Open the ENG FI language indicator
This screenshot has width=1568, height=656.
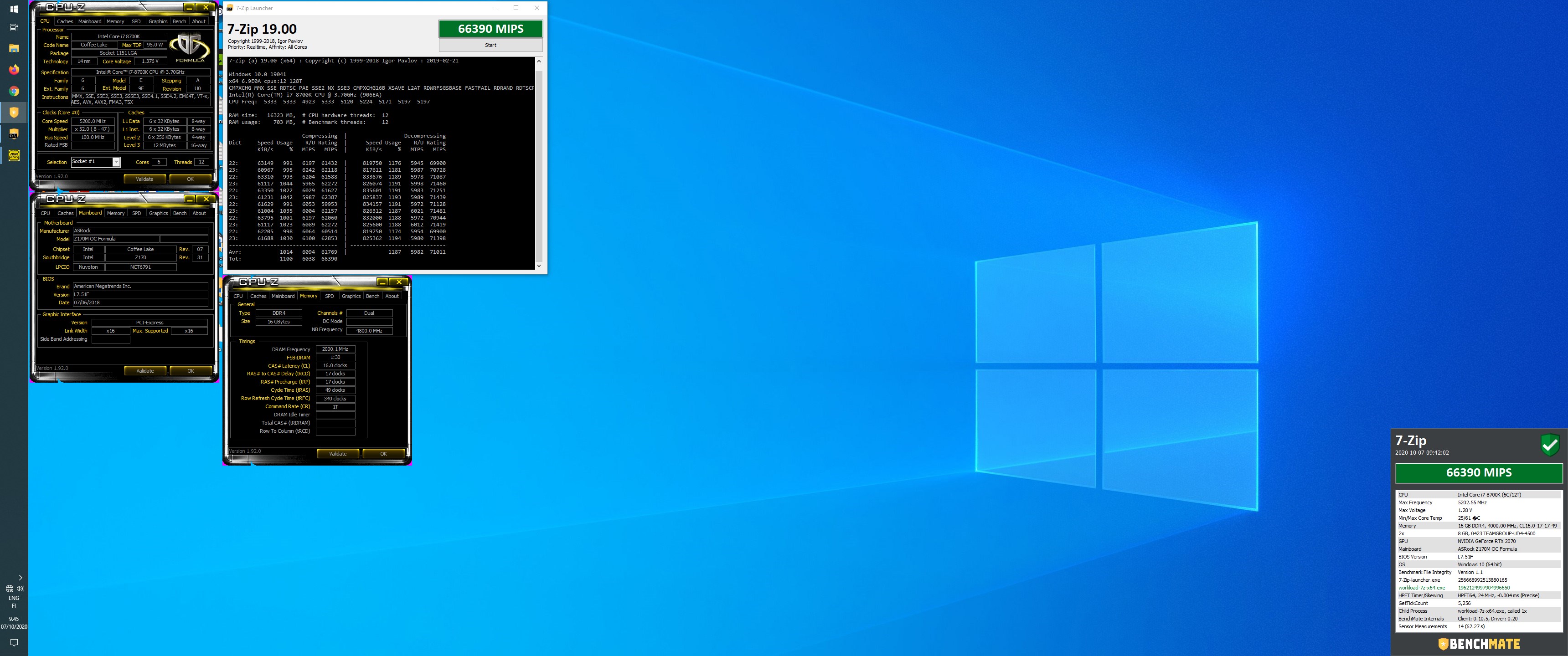tap(14, 602)
